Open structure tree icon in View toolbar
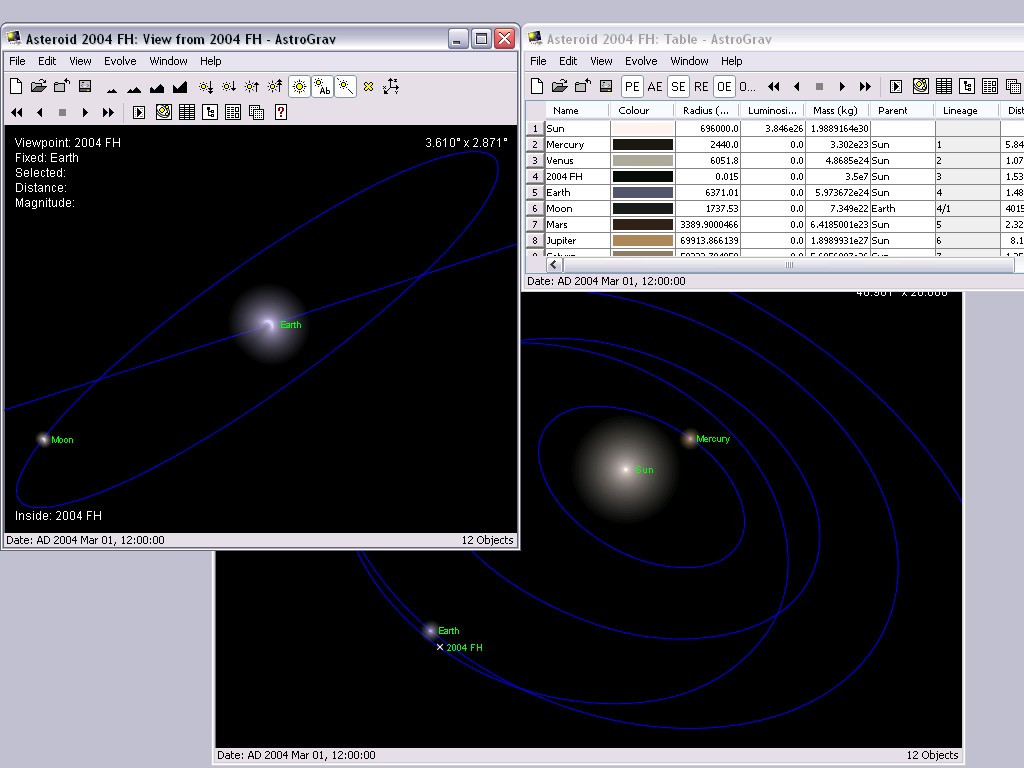 [x=210, y=112]
